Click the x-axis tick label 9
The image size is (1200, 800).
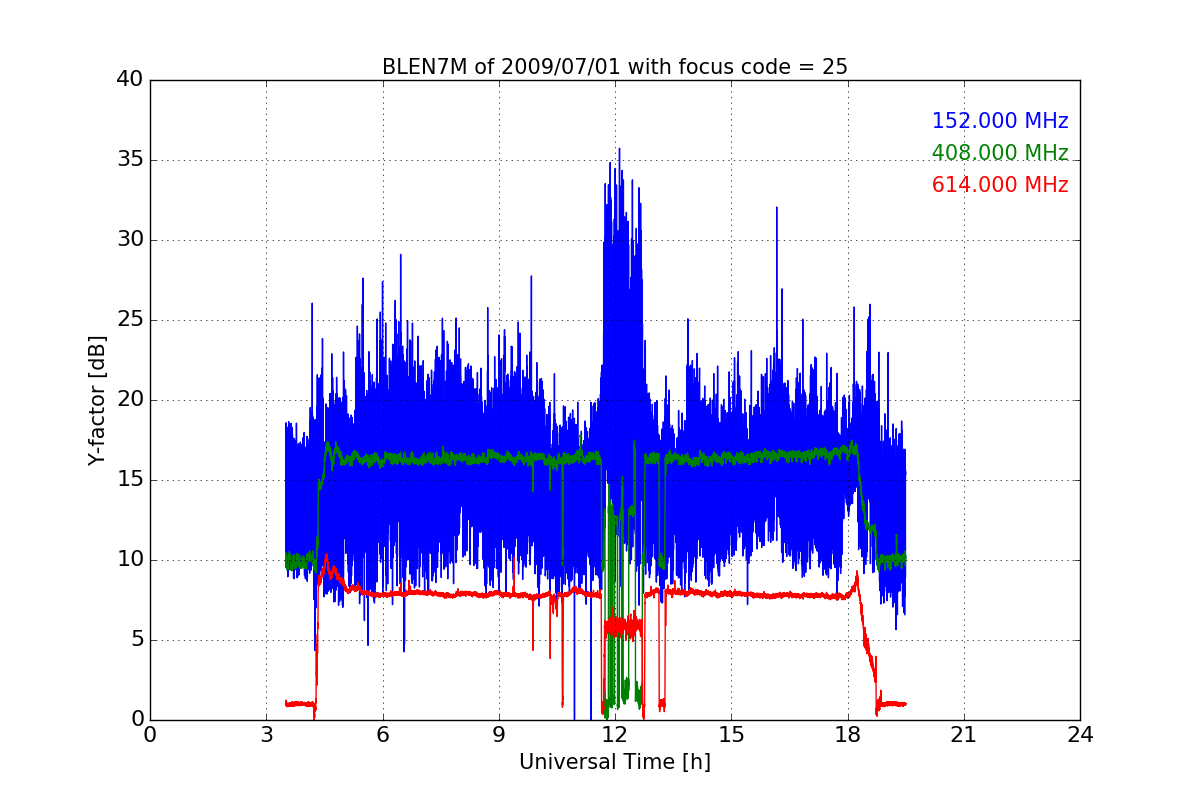point(499,735)
